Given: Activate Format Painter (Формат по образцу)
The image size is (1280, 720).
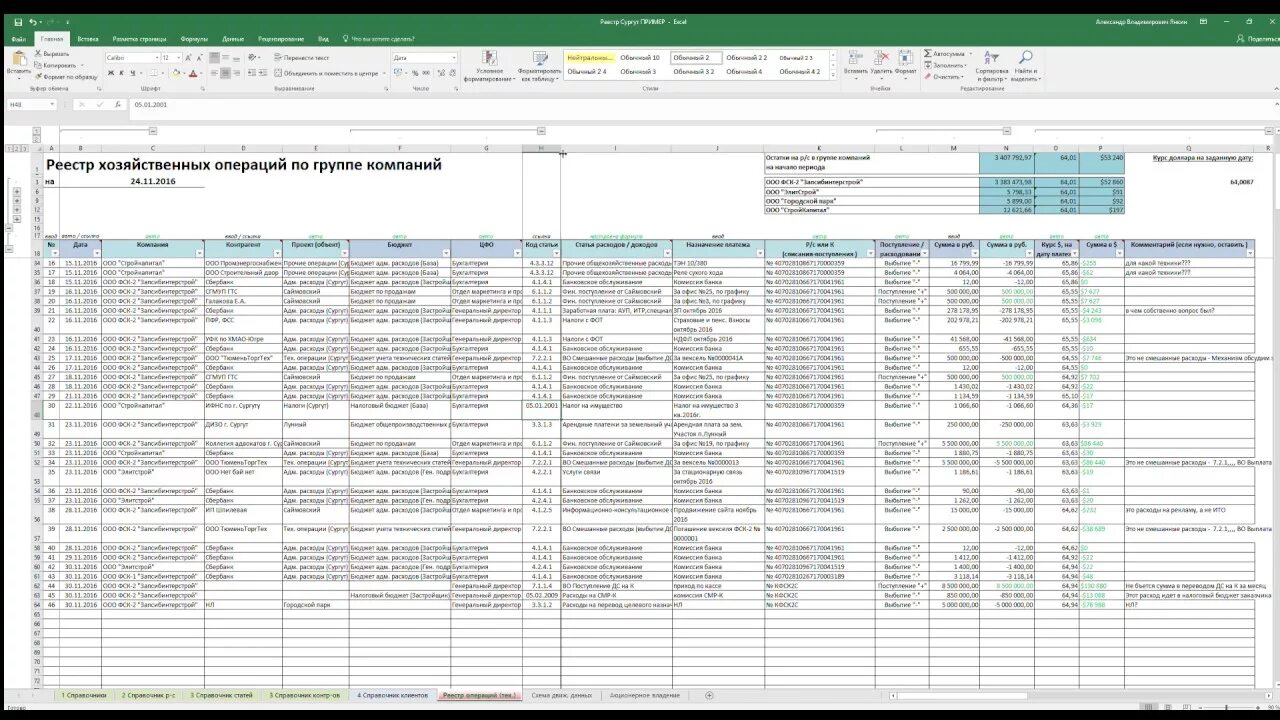Looking at the screenshot, I should pyautogui.click(x=66, y=76).
